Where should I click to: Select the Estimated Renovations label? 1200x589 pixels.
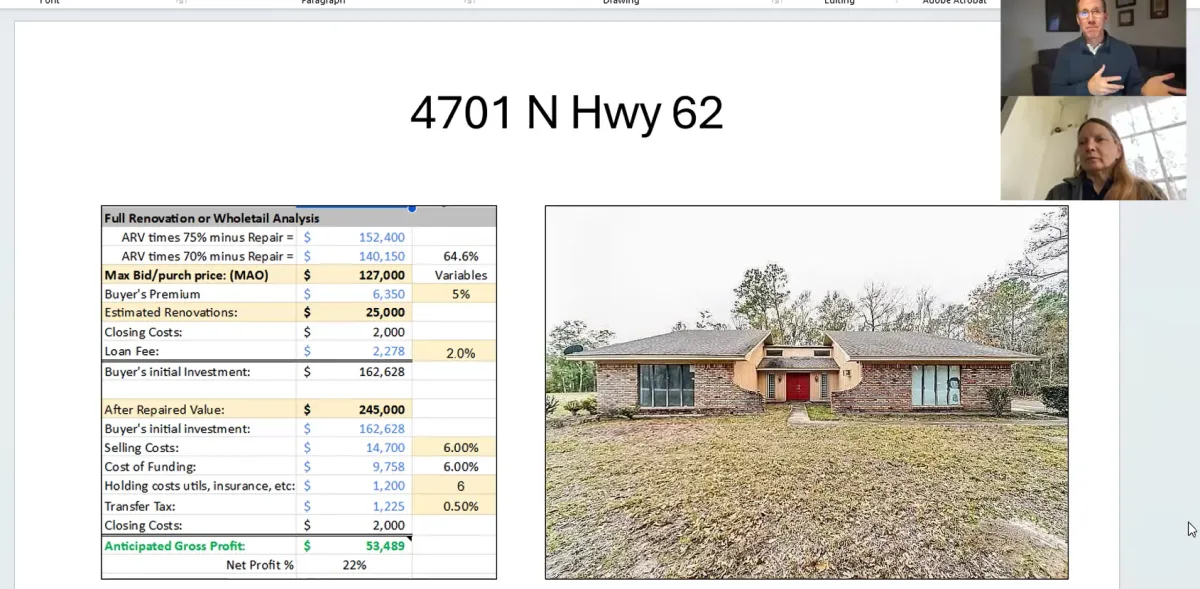[x=171, y=313]
